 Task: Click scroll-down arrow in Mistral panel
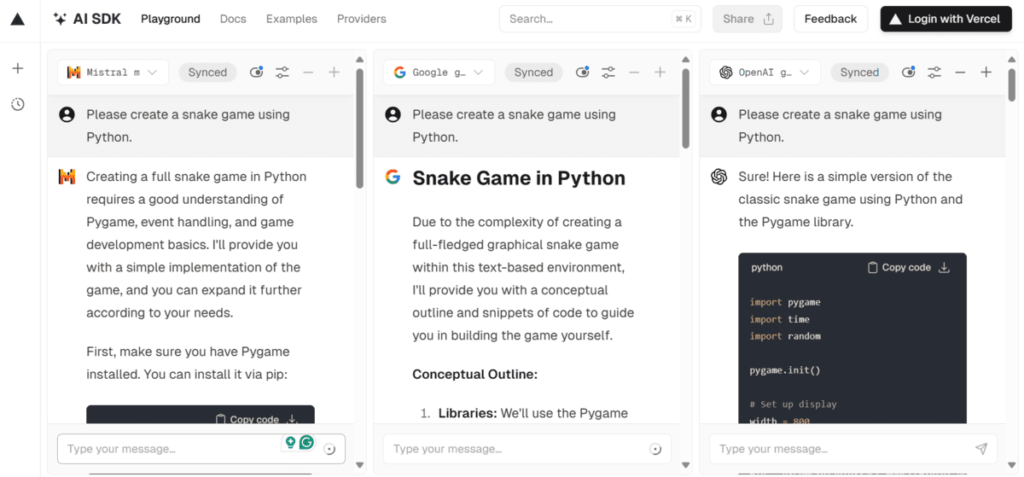click(359, 465)
